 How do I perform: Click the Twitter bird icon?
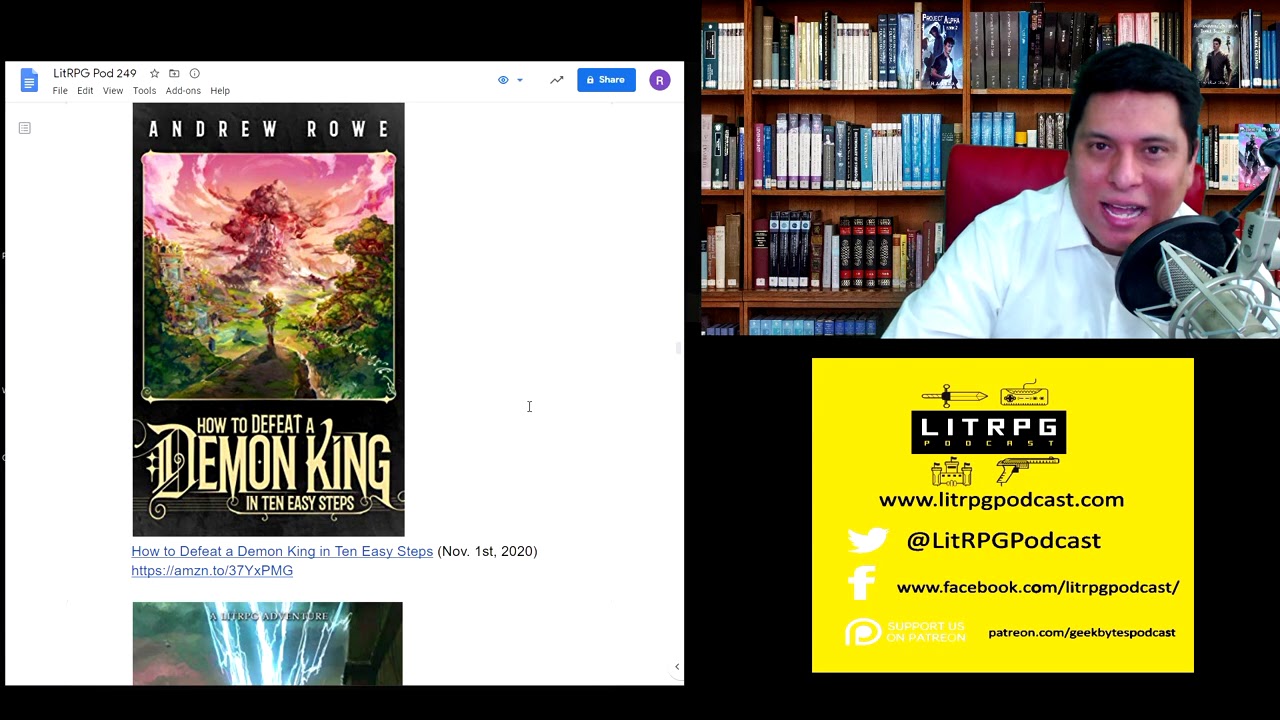coord(867,540)
